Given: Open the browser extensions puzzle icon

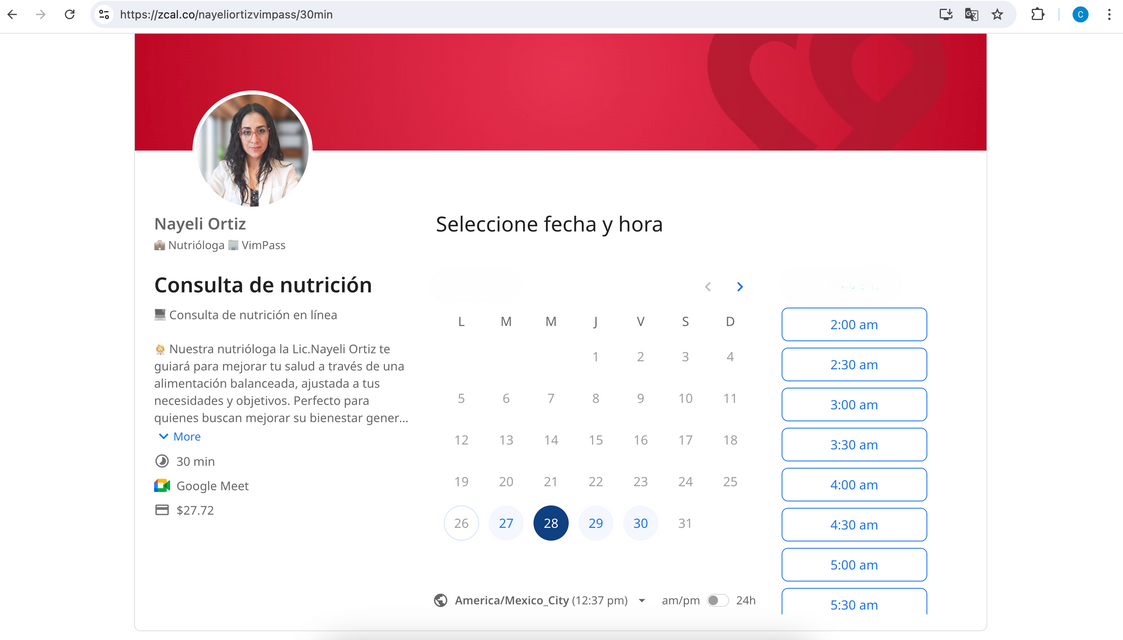Looking at the screenshot, I should (1037, 15).
